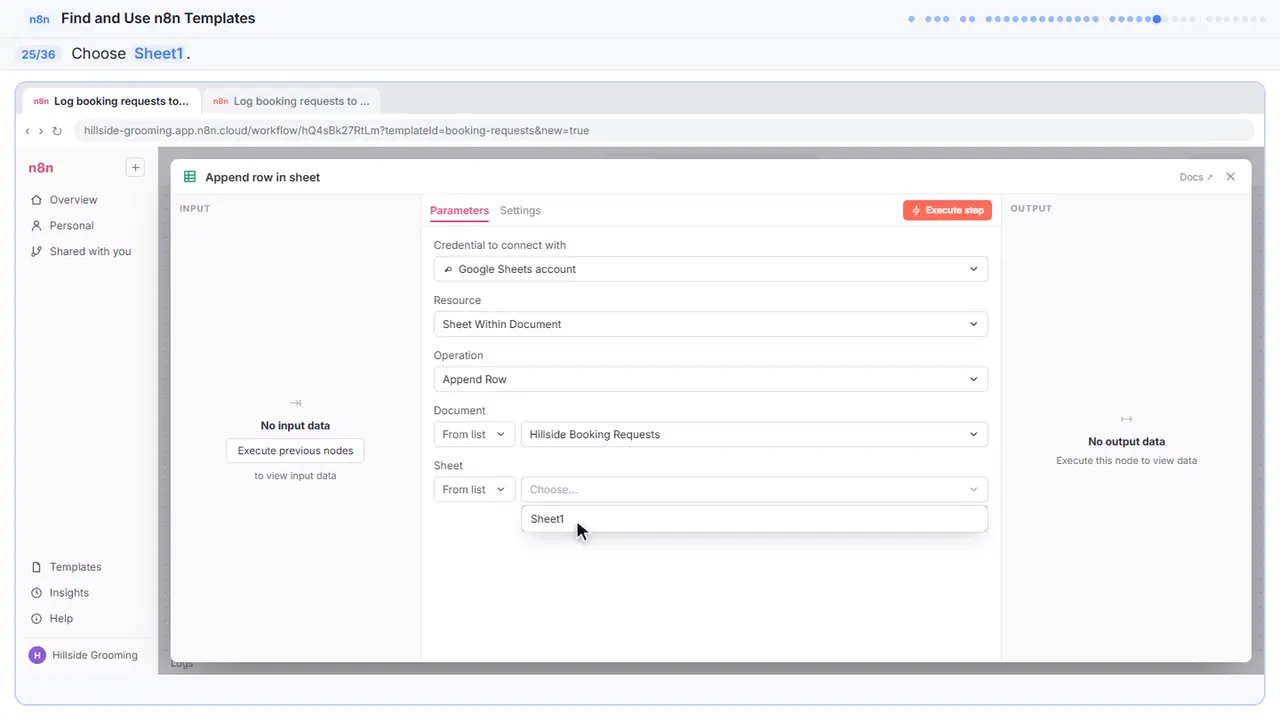This screenshot has width=1280, height=720.
Task: Select the active Log booking requests browser tab
Action: [111, 101]
